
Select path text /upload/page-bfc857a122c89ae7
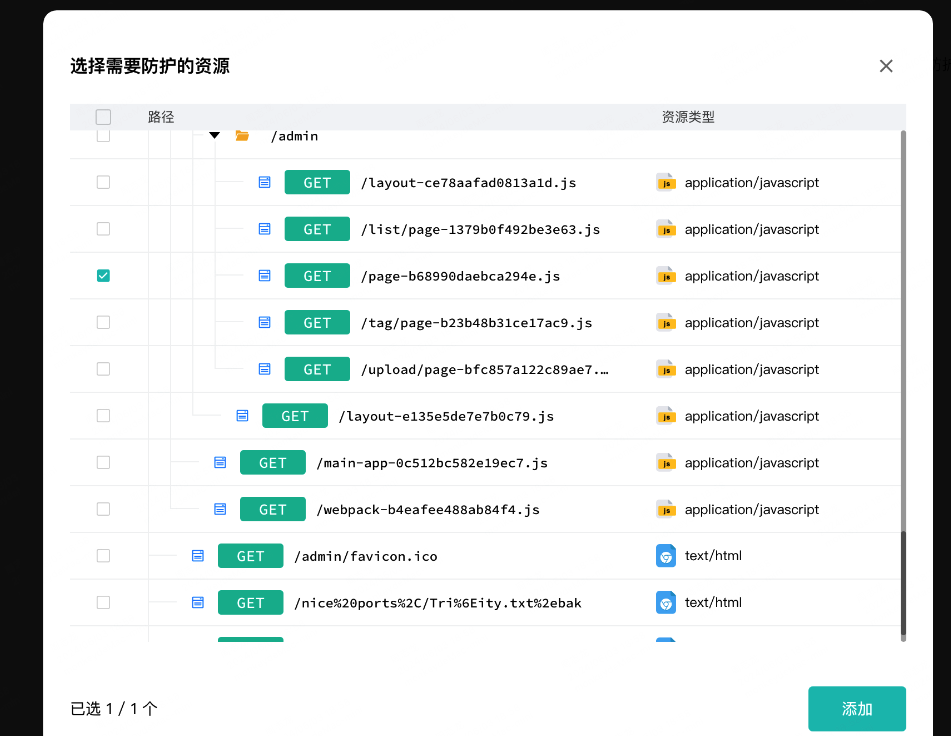point(485,369)
